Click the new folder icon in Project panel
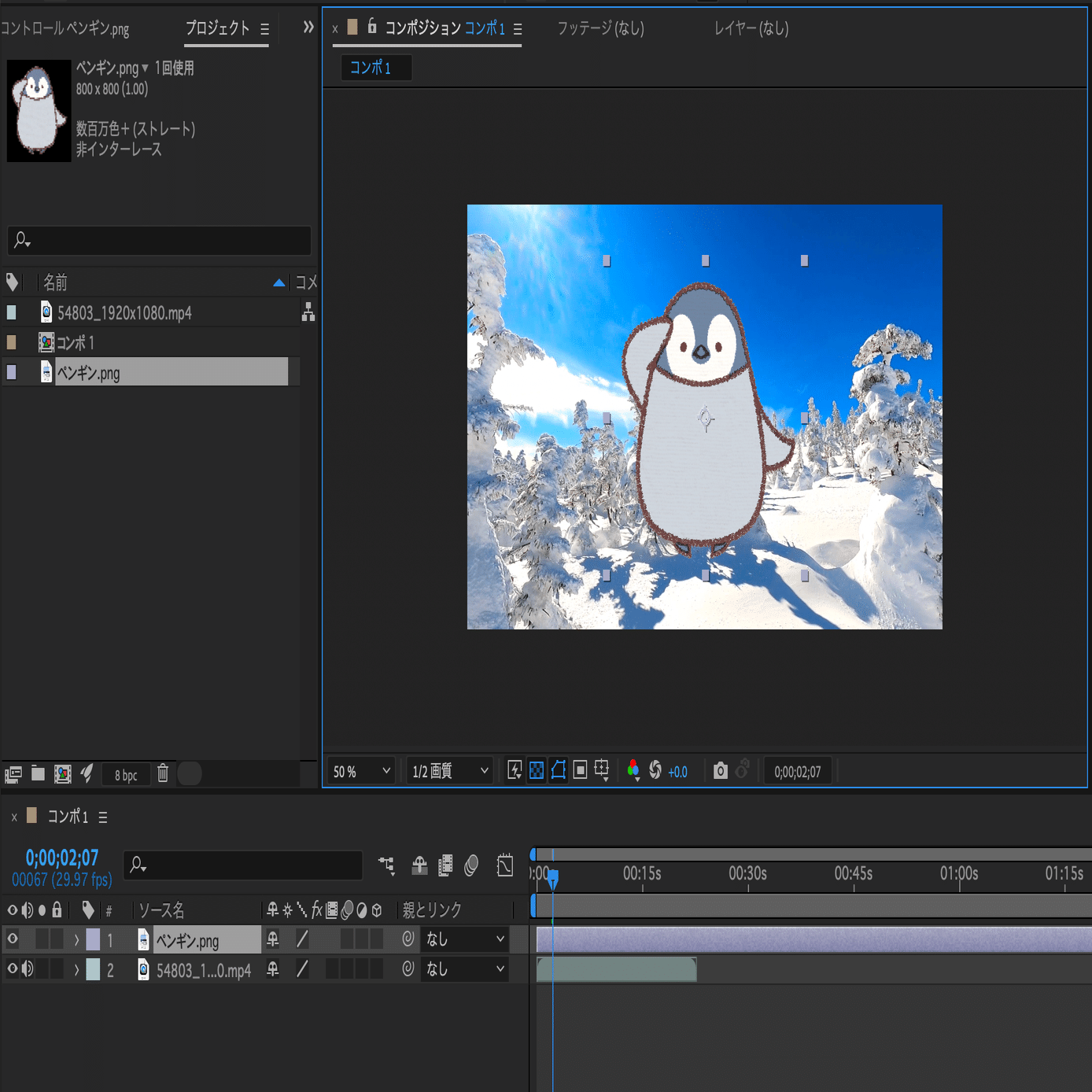1092x1092 pixels. [38, 774]
